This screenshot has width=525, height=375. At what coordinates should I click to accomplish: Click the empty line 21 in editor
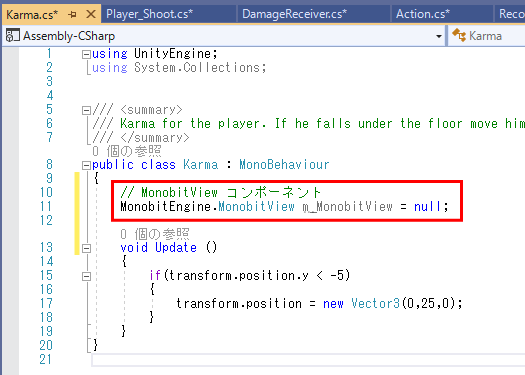[x=308, y=360]
